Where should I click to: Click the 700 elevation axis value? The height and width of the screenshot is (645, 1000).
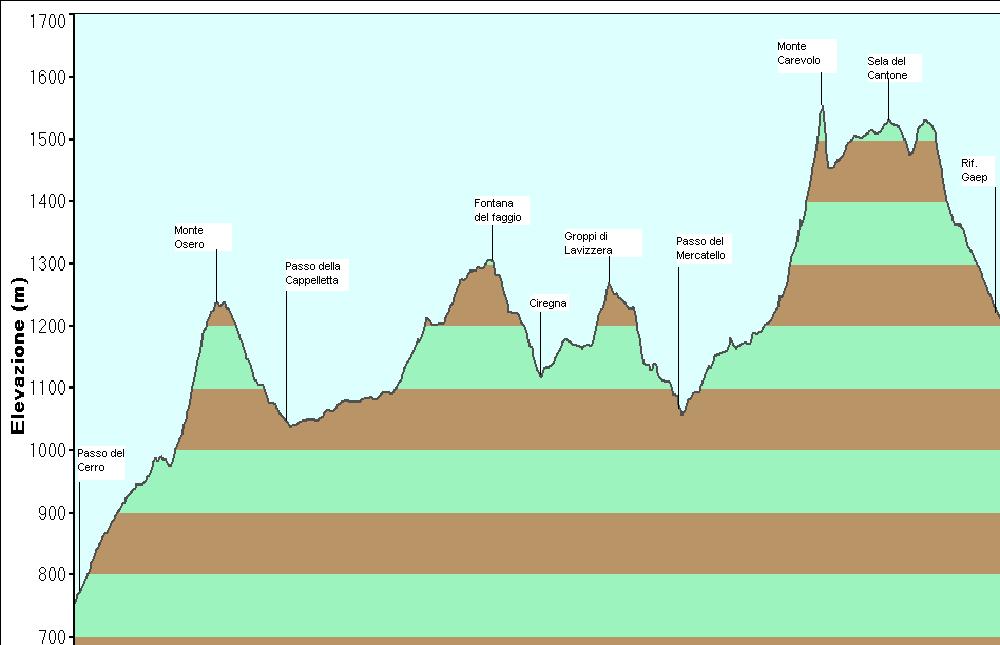pos(52,636)
